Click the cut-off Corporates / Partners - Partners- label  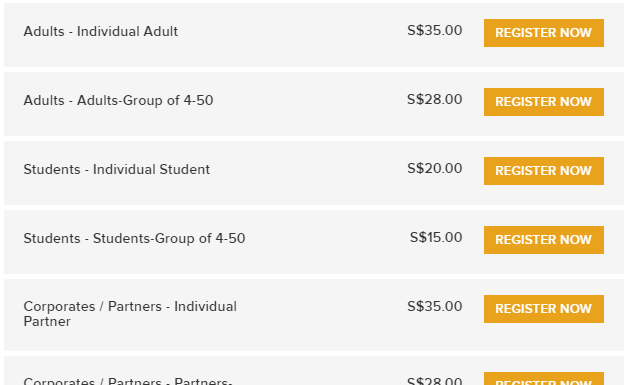tap(128, 381)
